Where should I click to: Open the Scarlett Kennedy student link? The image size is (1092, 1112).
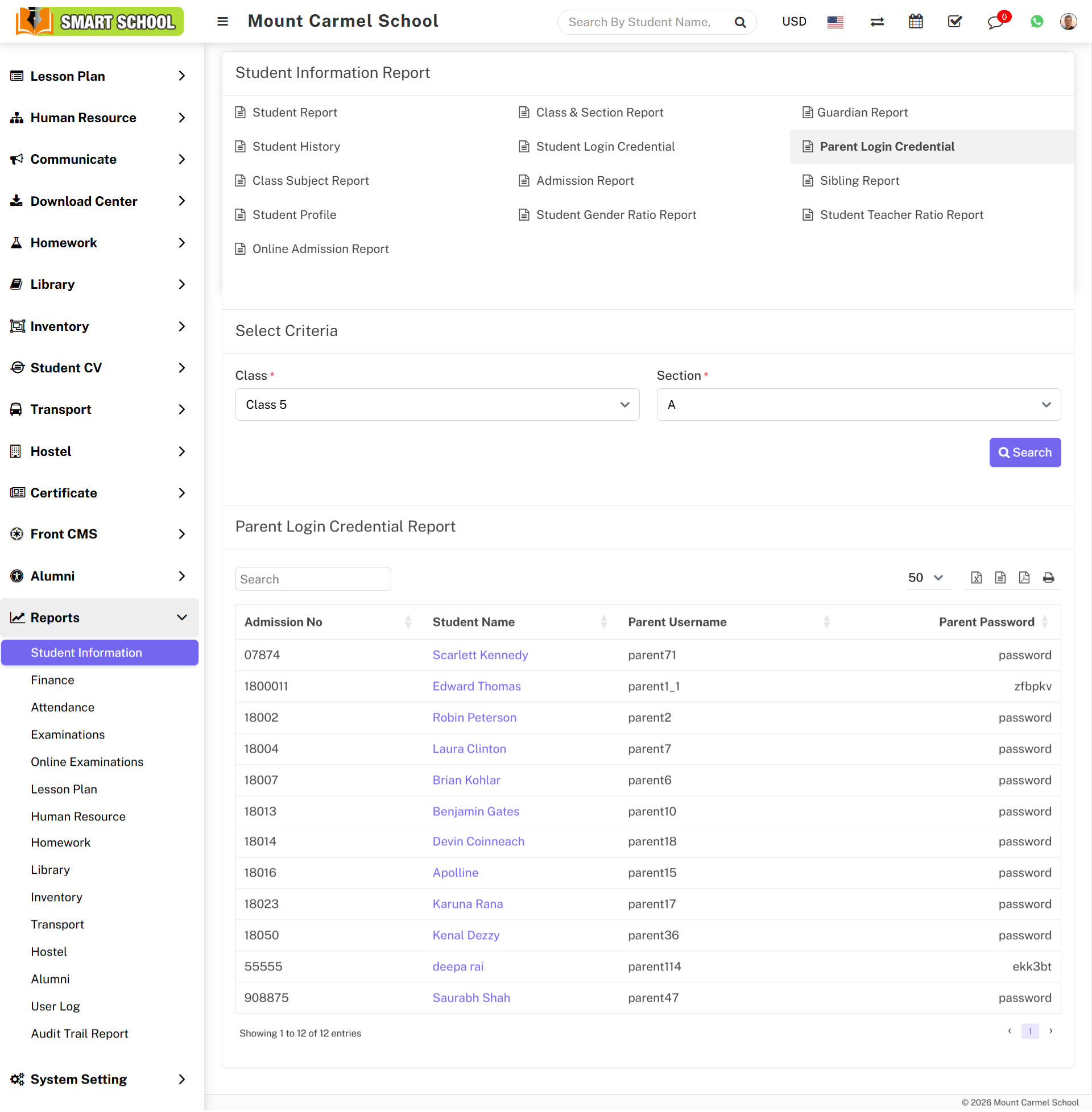(480, 655)
